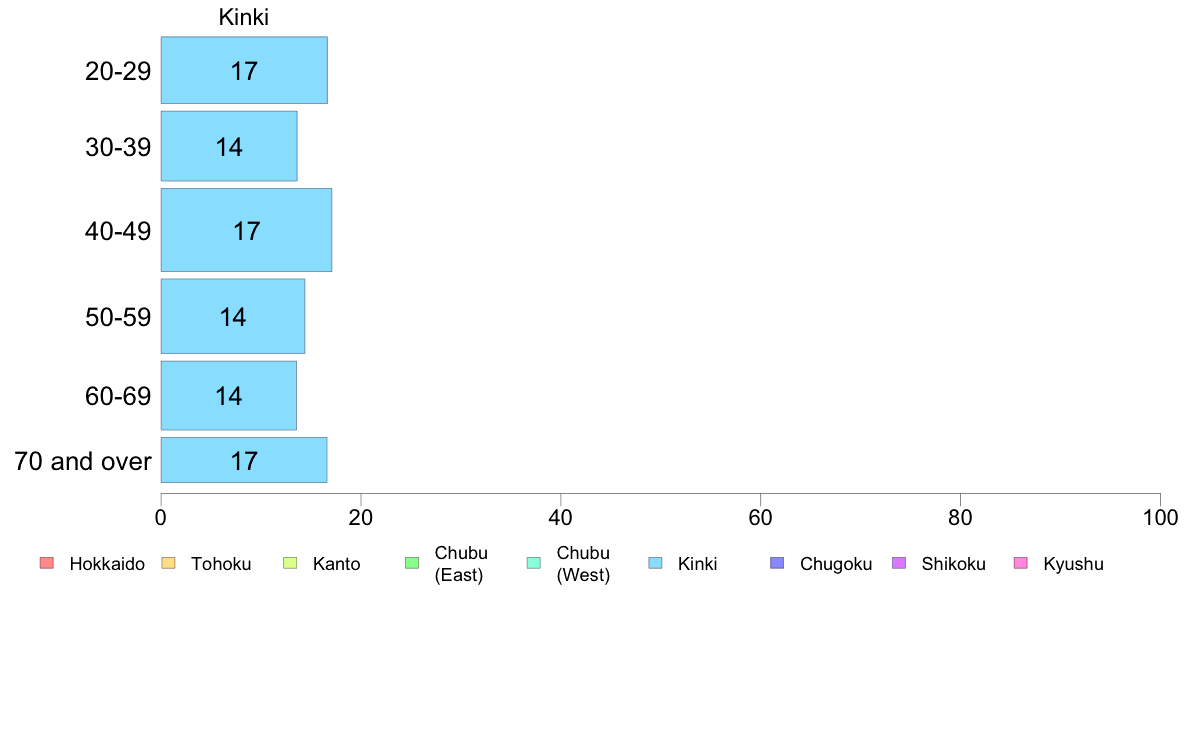Click the Hokkaido red legend swatch

point(47,564)
